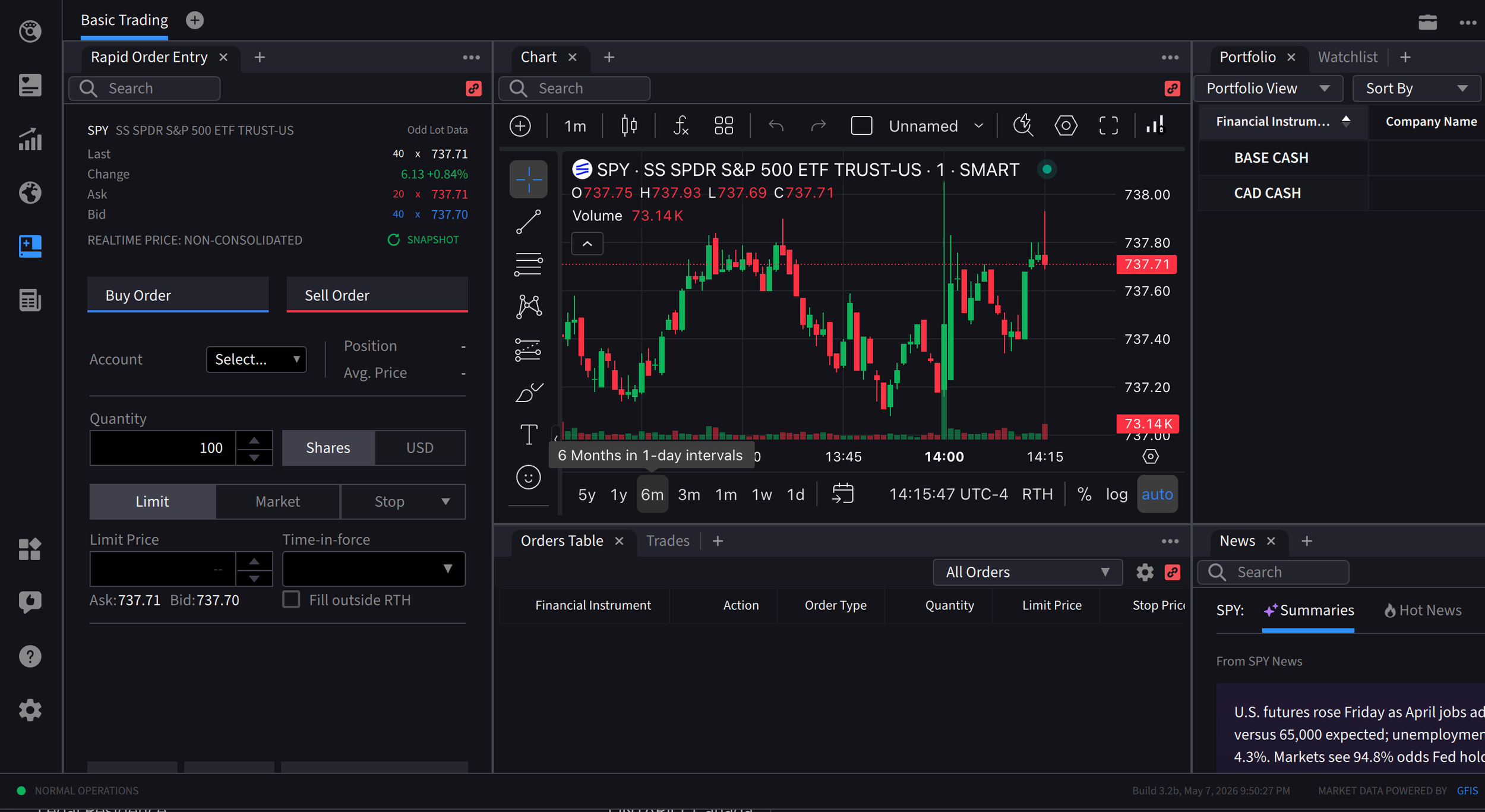
Task: Open the forecasting and measurement tools
Action: (x=528, y=350)
